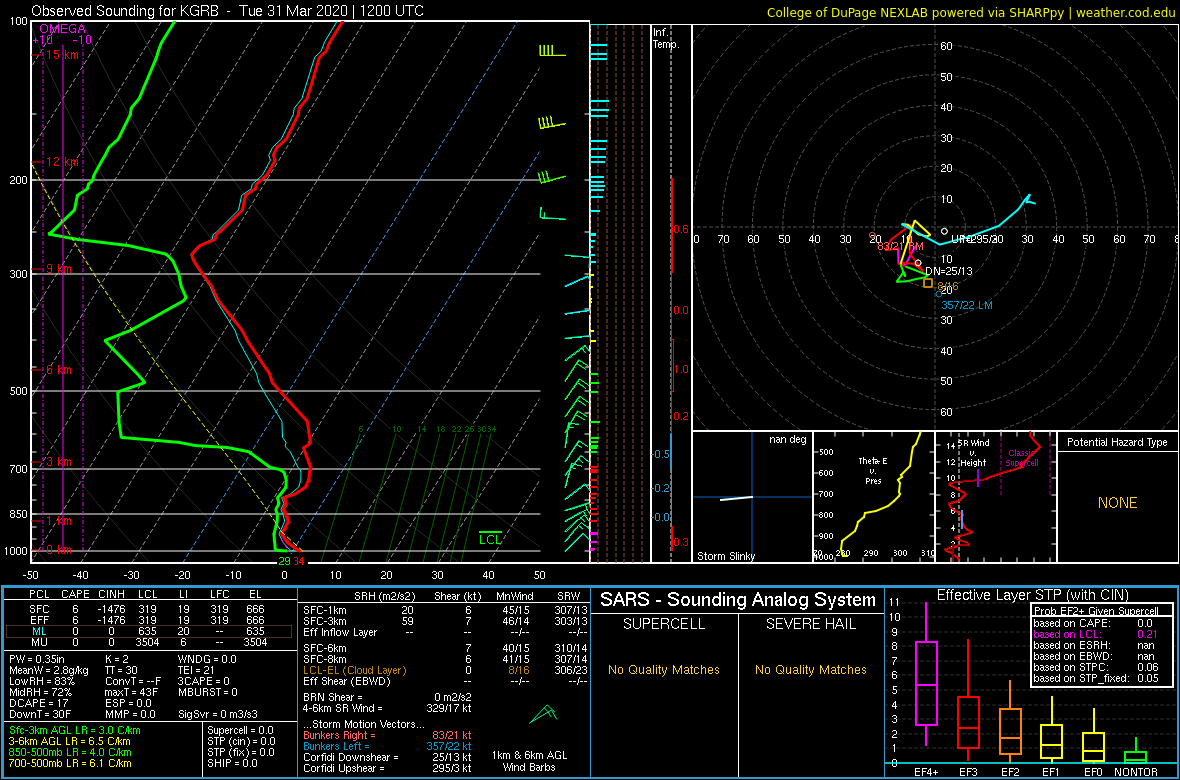This screenshot has height=780, width=1180.
Task: Click 'No Quality Matches' under SUPERCELL
Action: point(664,670)
